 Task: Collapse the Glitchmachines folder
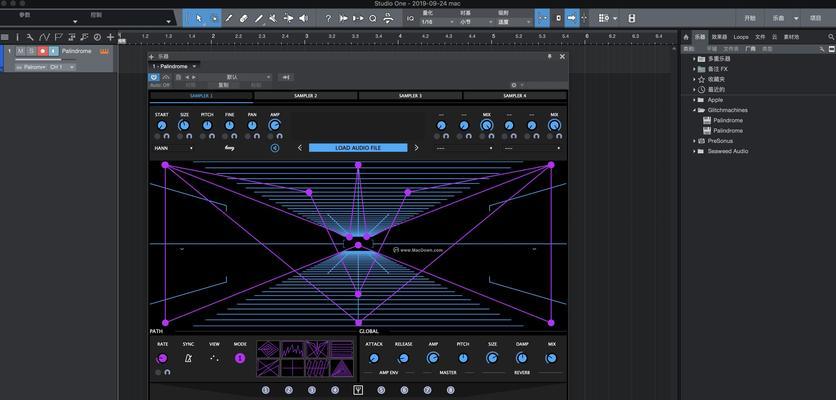pyautogui.click(x=694, y=110)
